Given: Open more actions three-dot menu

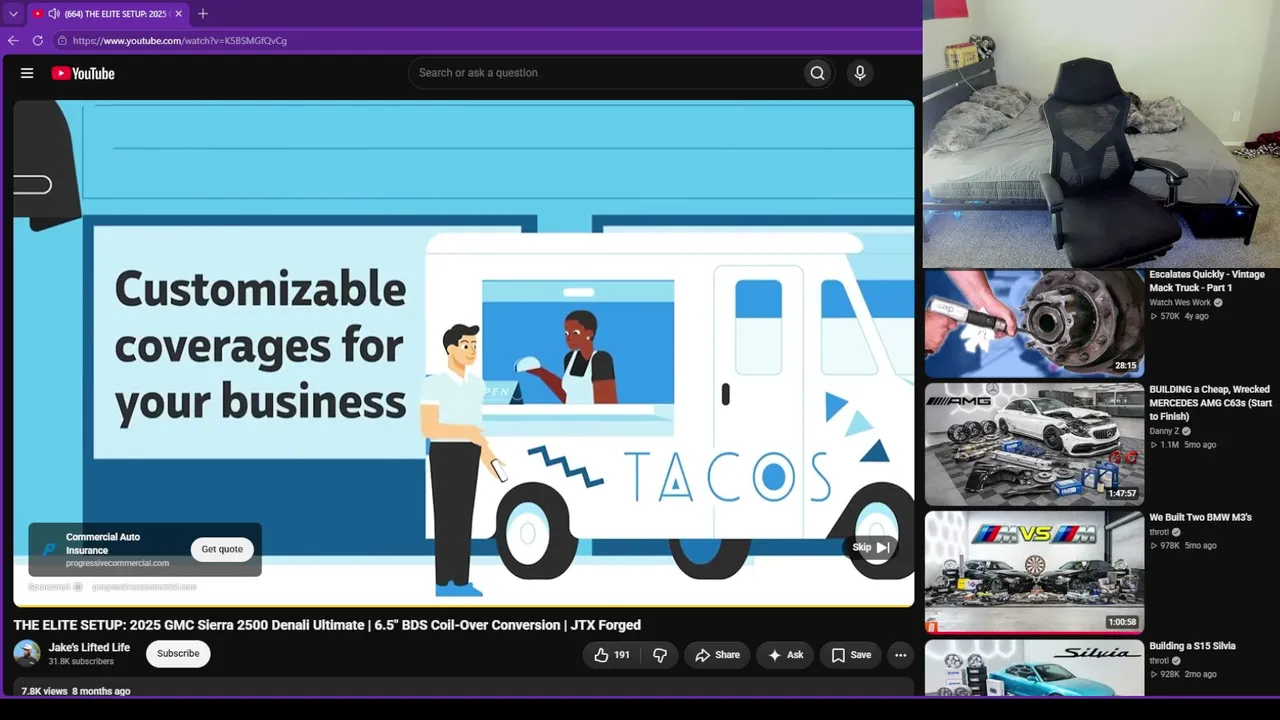Looking at the screenshot, I should click(901, 655).
